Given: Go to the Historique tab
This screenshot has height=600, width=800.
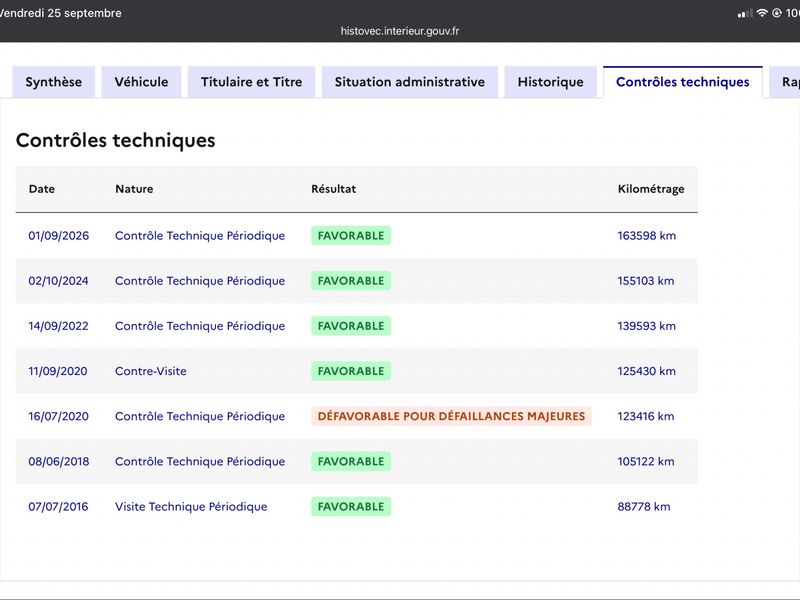Looking at the screenshot, I should point(551,82).
